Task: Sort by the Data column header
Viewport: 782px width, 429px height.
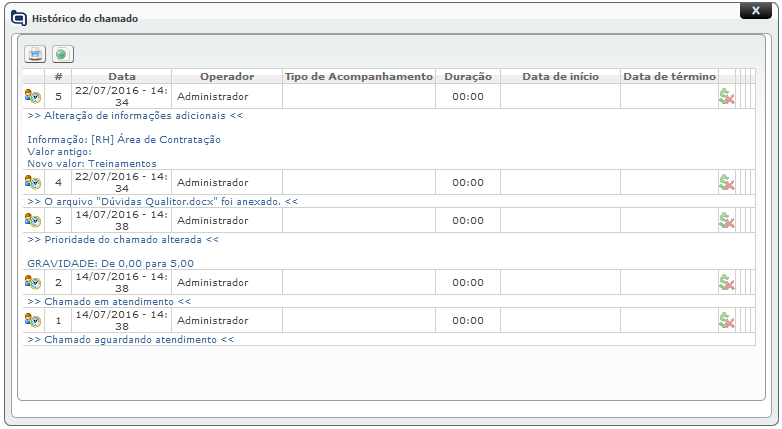Action: tap(122, 76)
